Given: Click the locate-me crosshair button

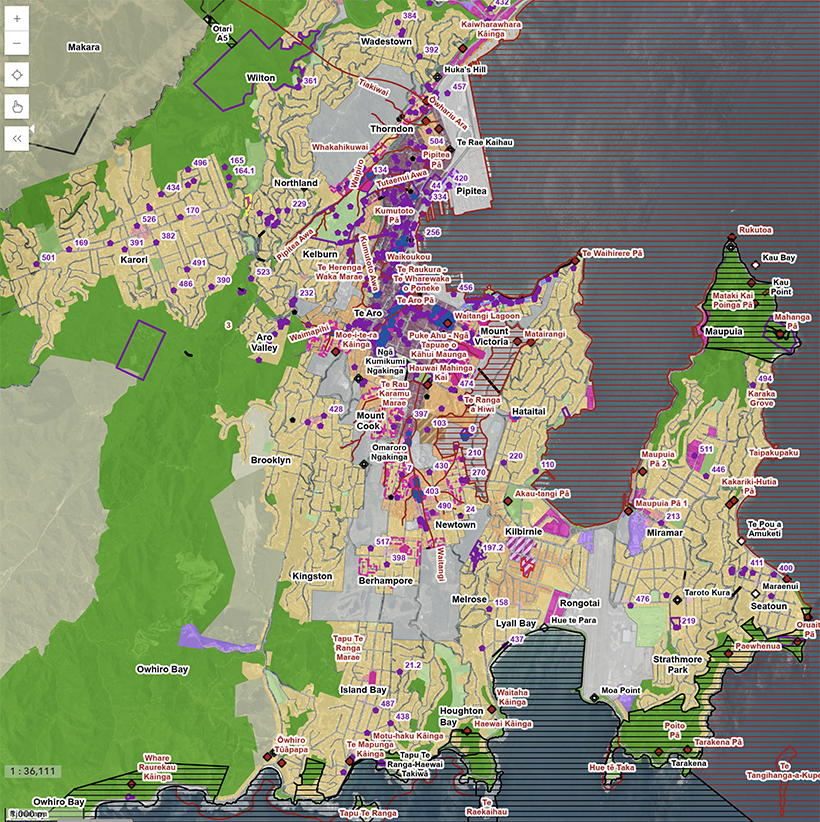Looking at the screenshot, I should click(x=16, y=75).
